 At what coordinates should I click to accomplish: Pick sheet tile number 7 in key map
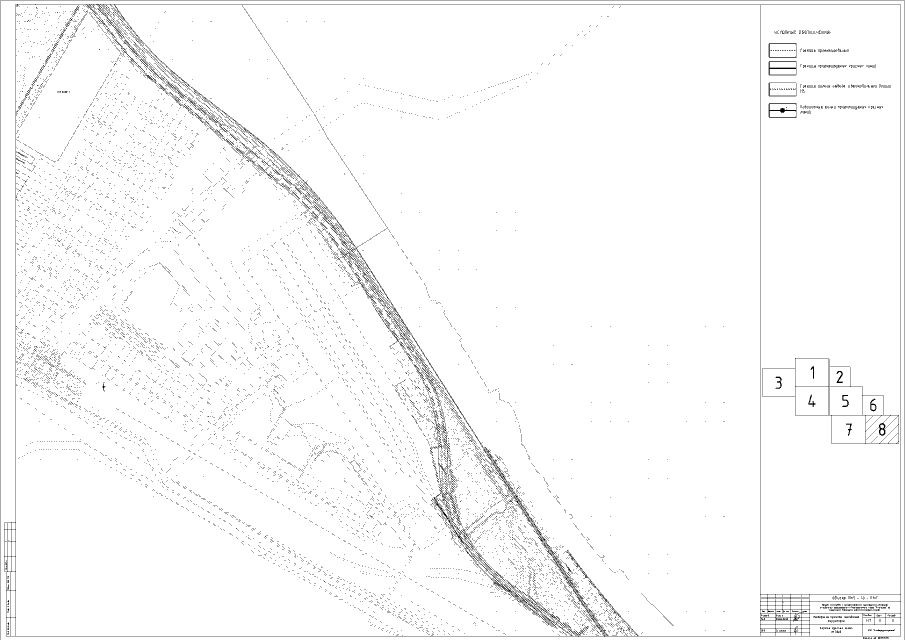848,431
